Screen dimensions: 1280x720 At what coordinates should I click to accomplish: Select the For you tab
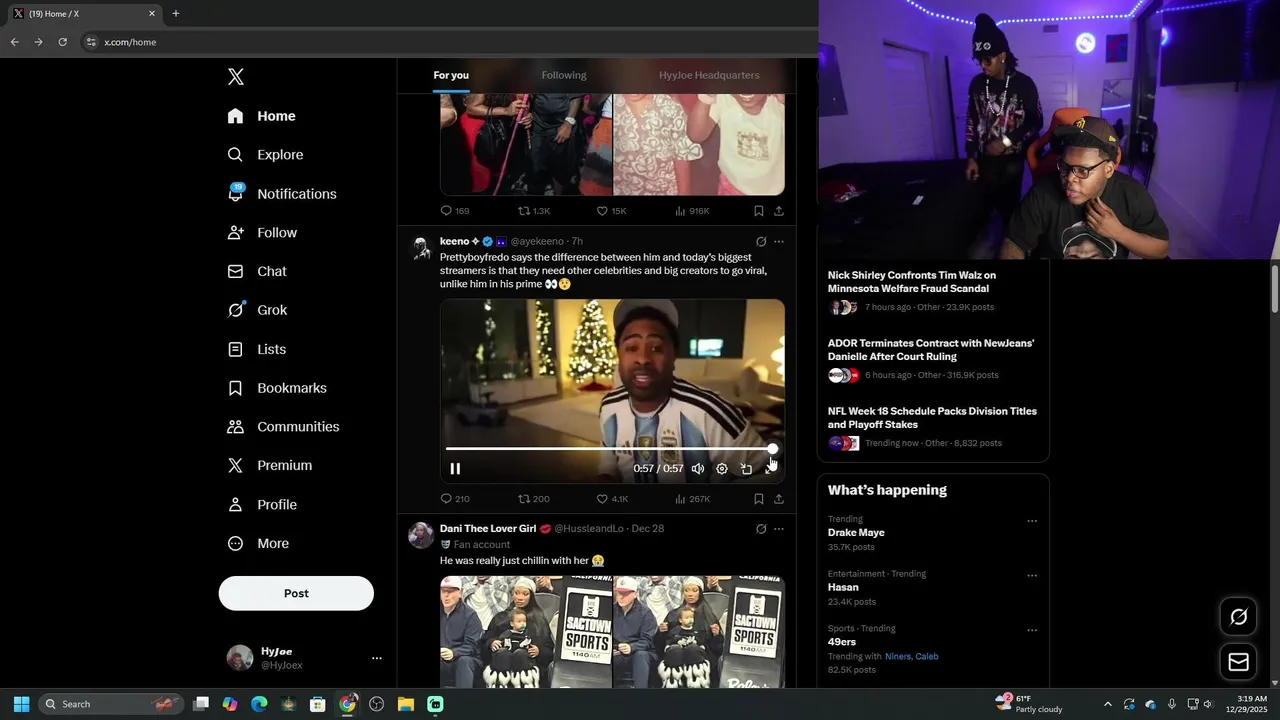[x=451, y=75]
